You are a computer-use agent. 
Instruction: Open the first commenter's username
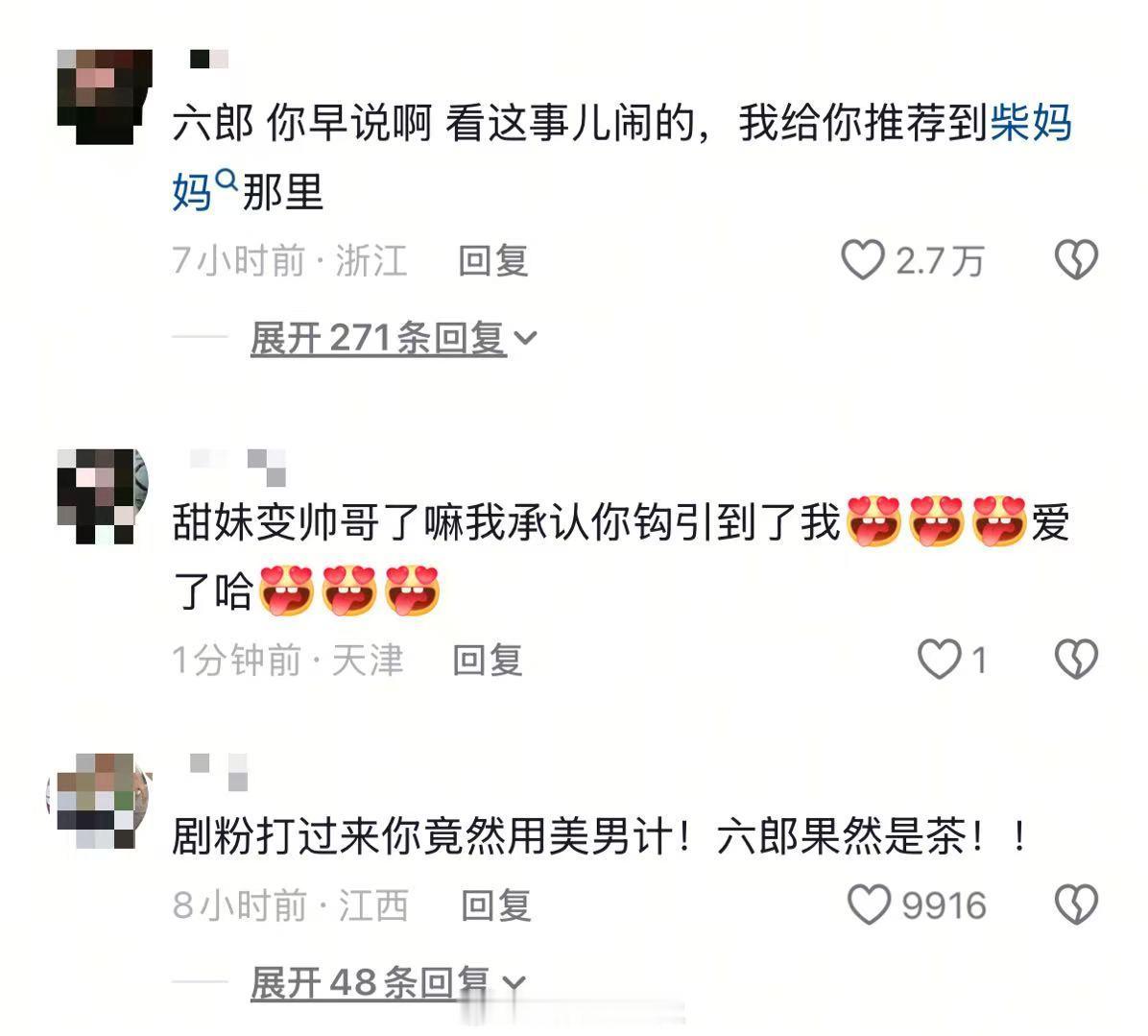209,60
